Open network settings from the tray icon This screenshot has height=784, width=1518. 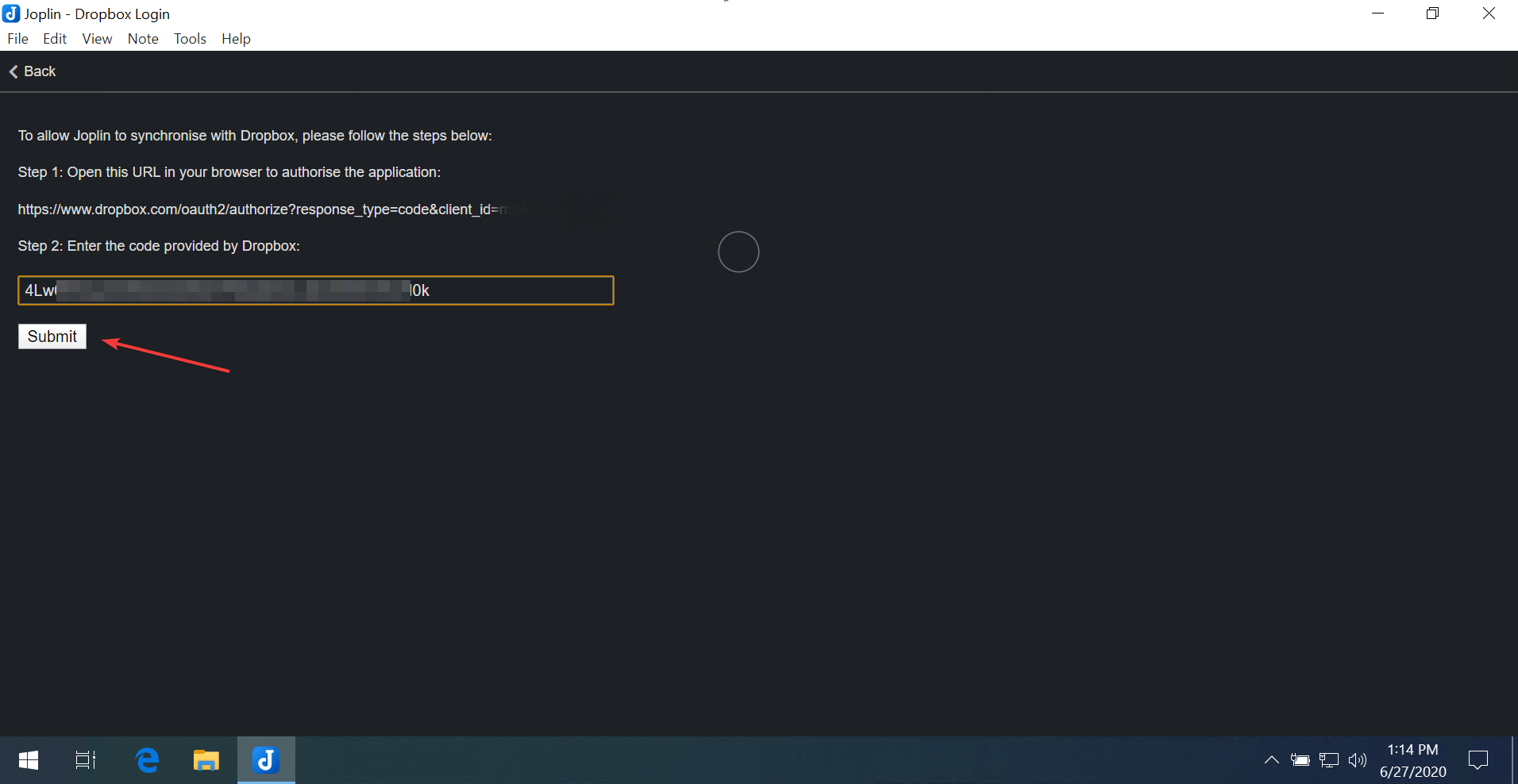pyautogui.click(x=1328, y=759)
